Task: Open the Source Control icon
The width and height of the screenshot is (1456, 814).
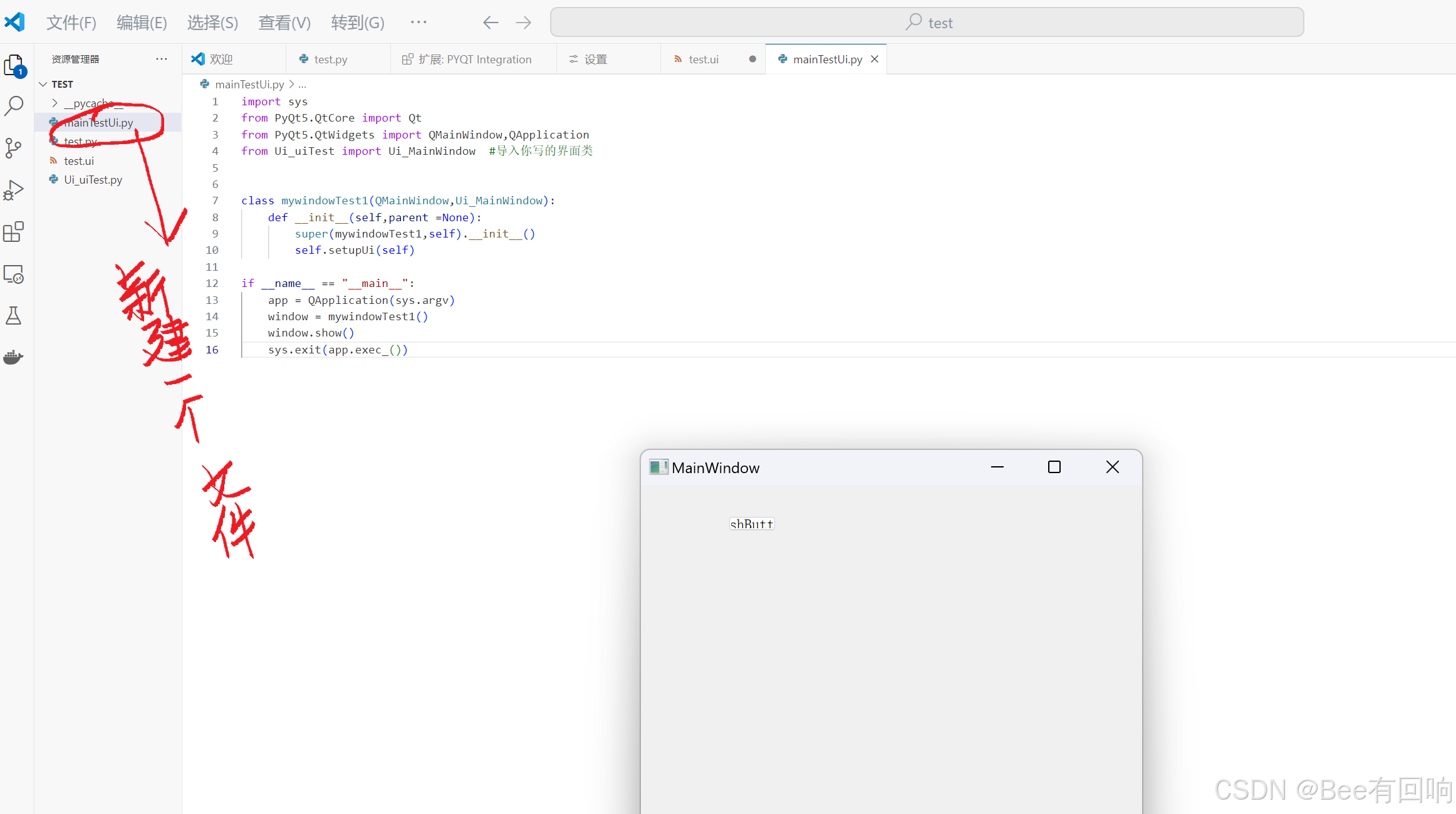Action: (x=14, y=148)
